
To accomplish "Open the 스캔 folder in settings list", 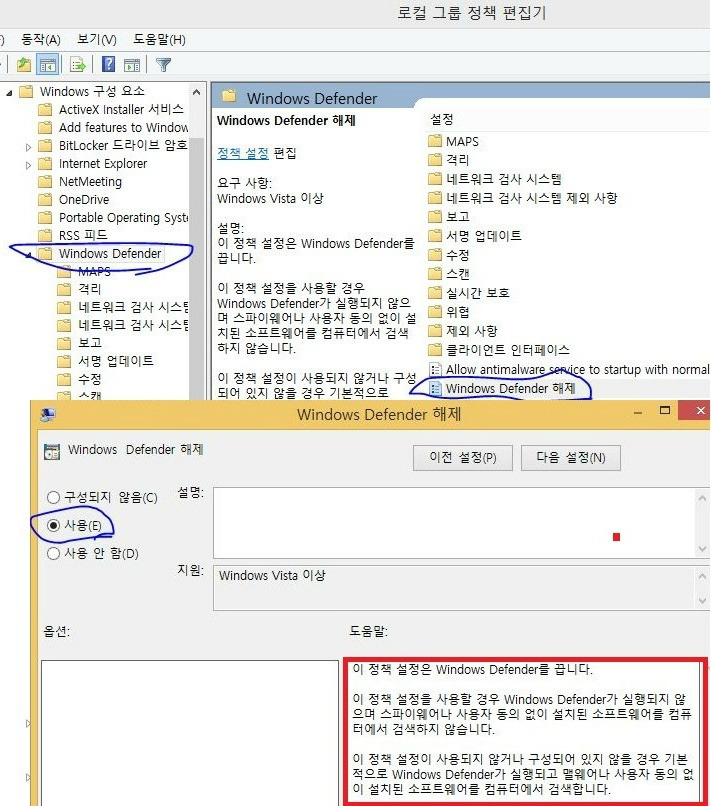I will click(x=449, y=274).
